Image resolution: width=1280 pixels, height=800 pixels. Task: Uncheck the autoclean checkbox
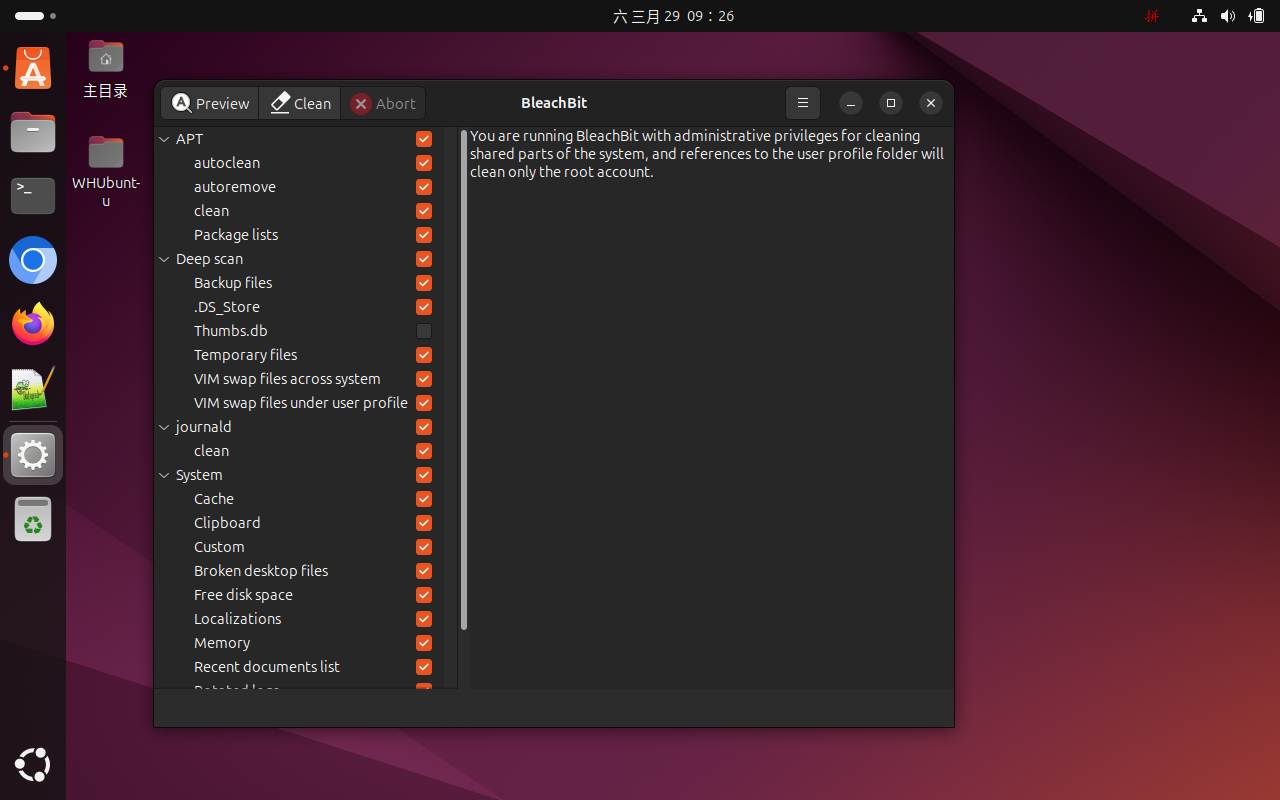[x=424, y=163]
